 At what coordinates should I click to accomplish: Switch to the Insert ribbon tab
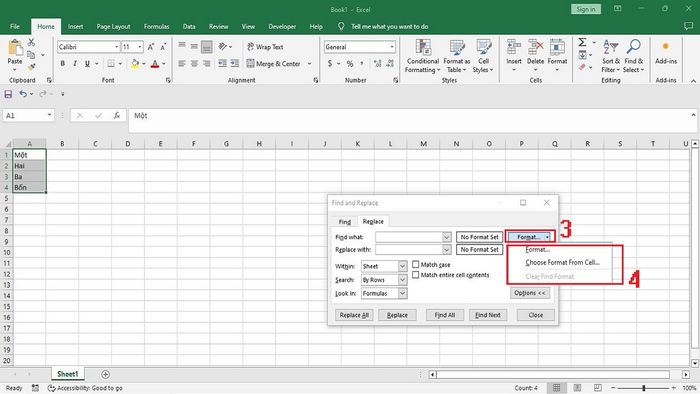[x=75, y=27]
